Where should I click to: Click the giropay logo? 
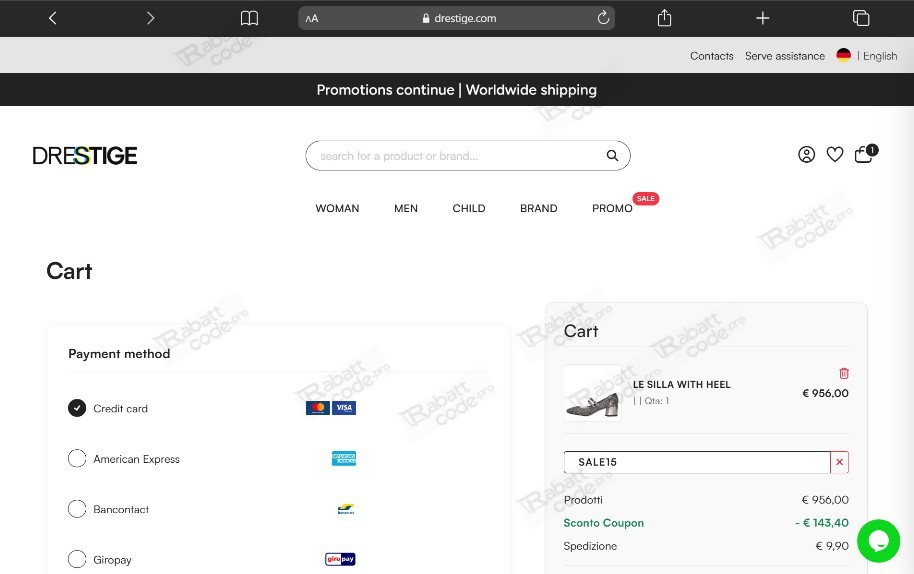point(340,559)
